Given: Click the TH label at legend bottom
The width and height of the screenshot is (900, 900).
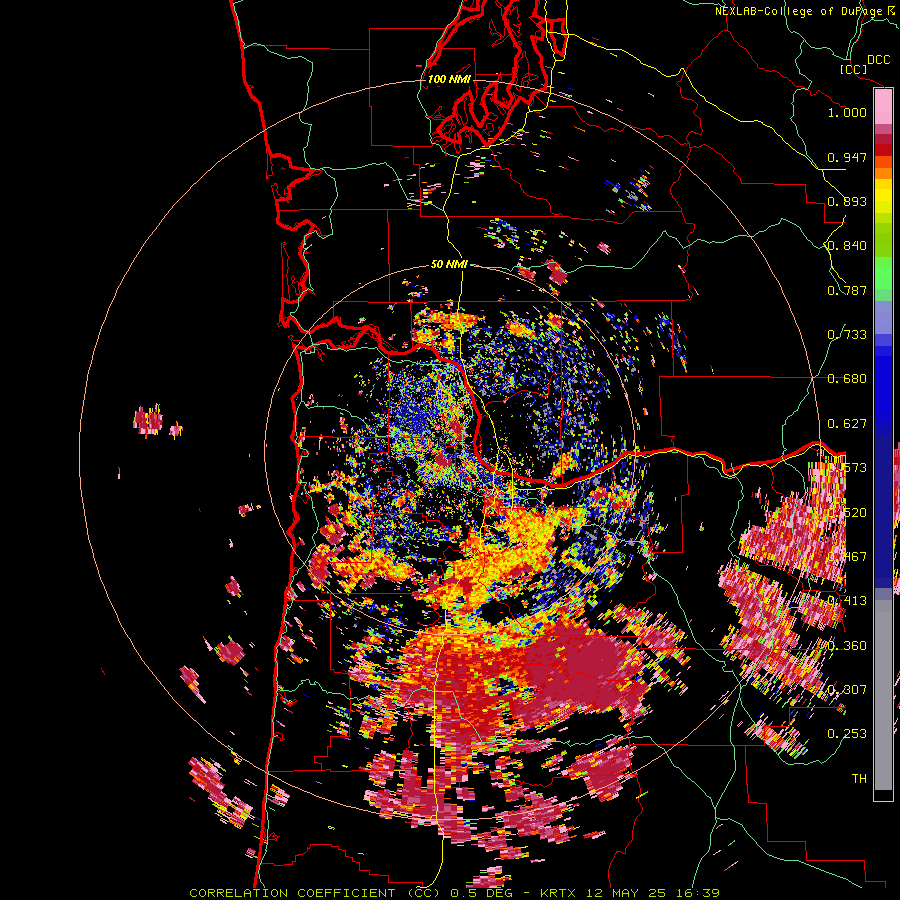Looking at the screenshot, I should click(859, 779).
